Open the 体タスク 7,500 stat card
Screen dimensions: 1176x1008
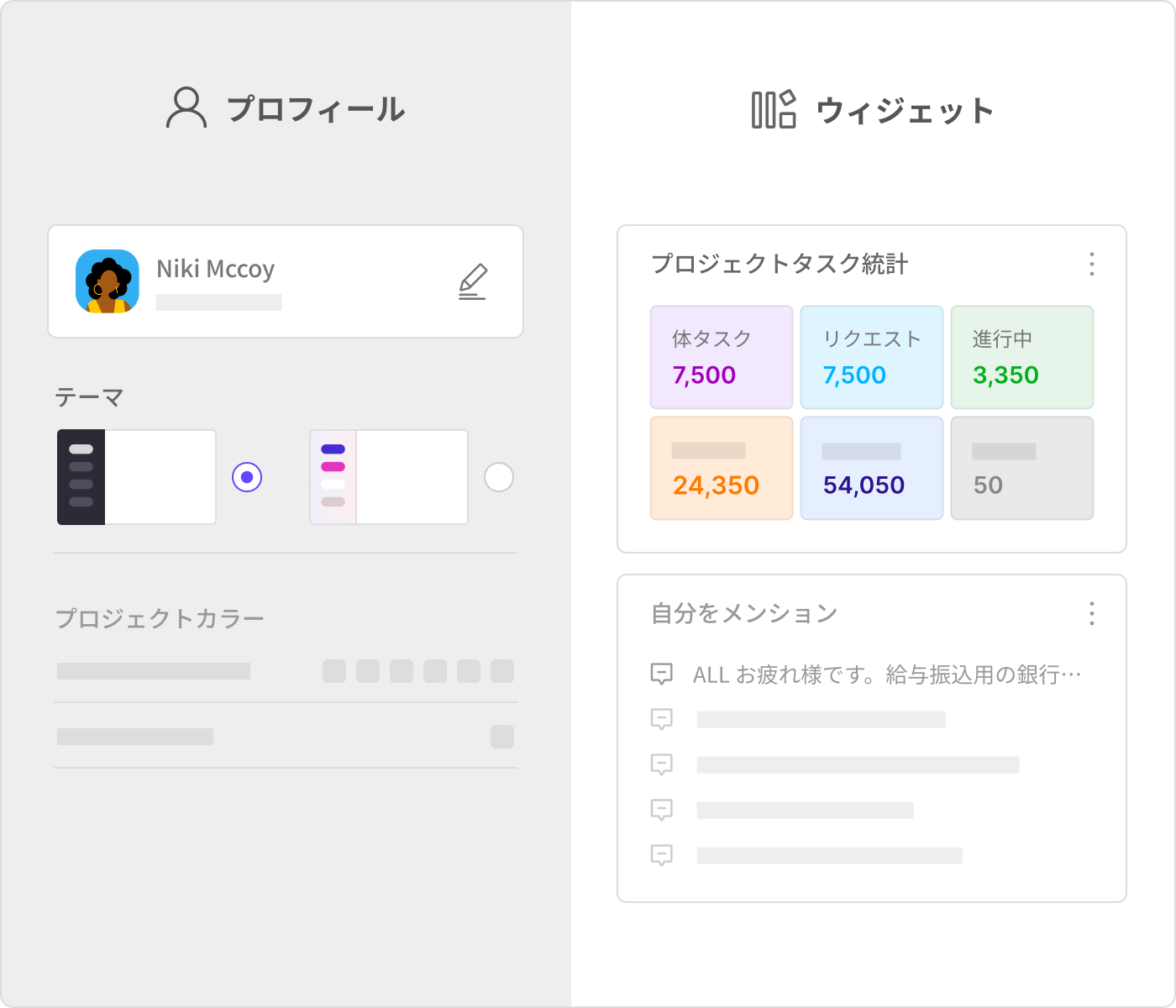tap(722, 357)
